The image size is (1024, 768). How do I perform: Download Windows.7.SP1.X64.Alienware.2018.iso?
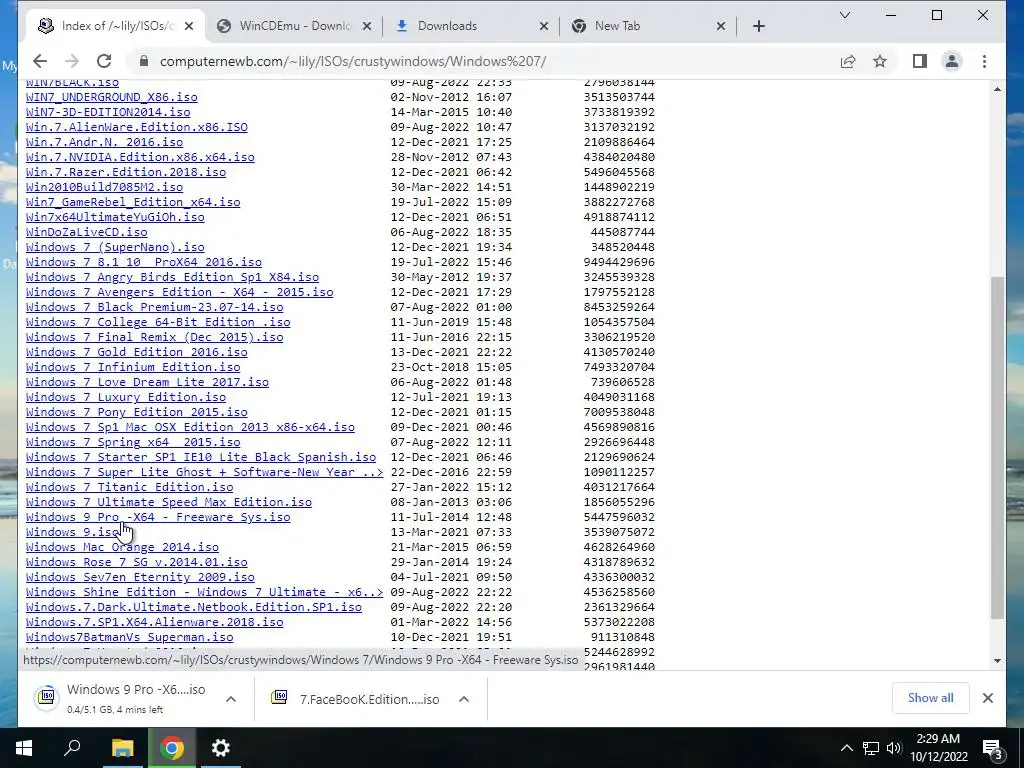tap(155, 622)
